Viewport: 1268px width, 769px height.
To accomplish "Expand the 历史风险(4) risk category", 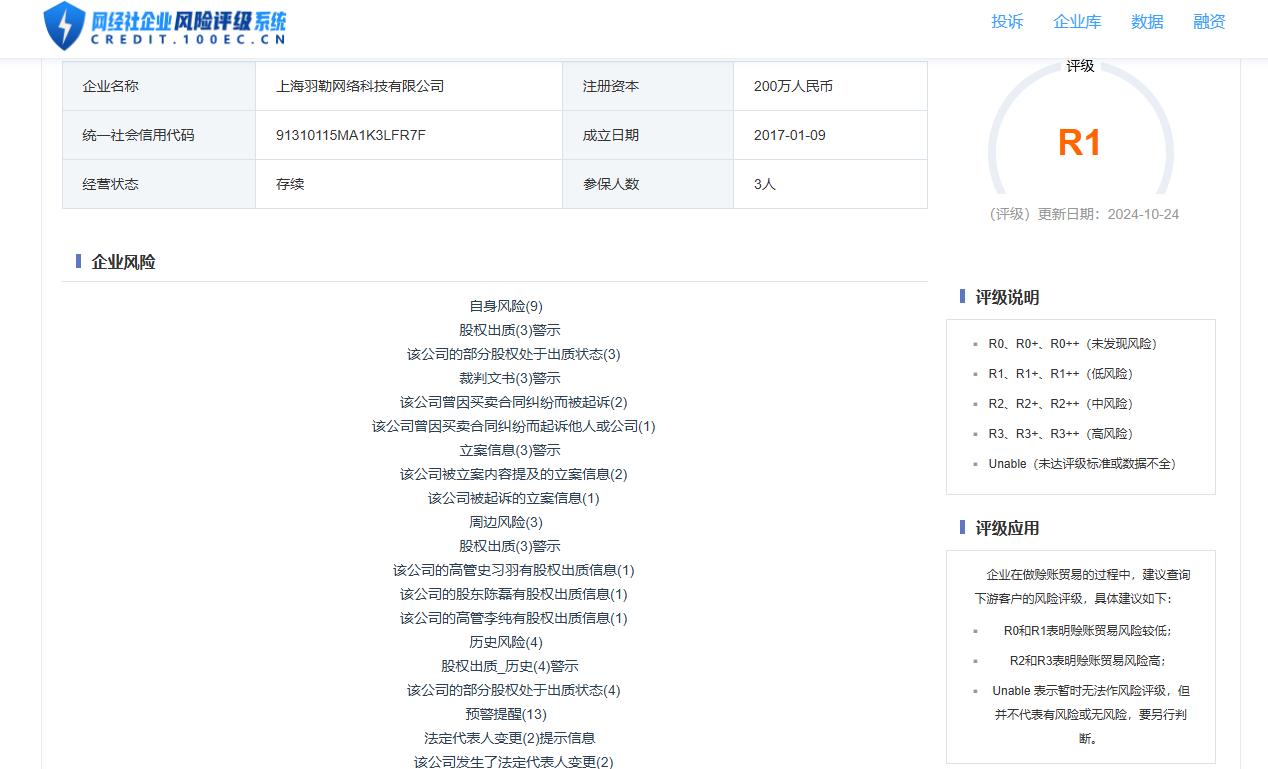I will point(506,642).
